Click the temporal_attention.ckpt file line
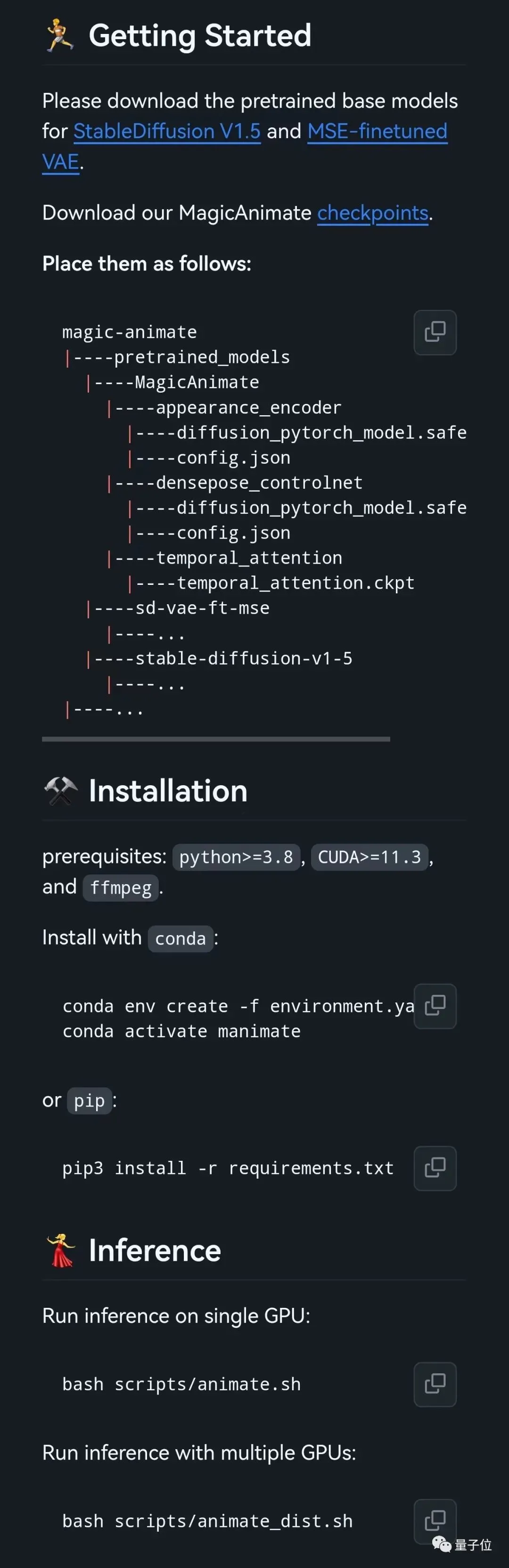 click(296, 583)
